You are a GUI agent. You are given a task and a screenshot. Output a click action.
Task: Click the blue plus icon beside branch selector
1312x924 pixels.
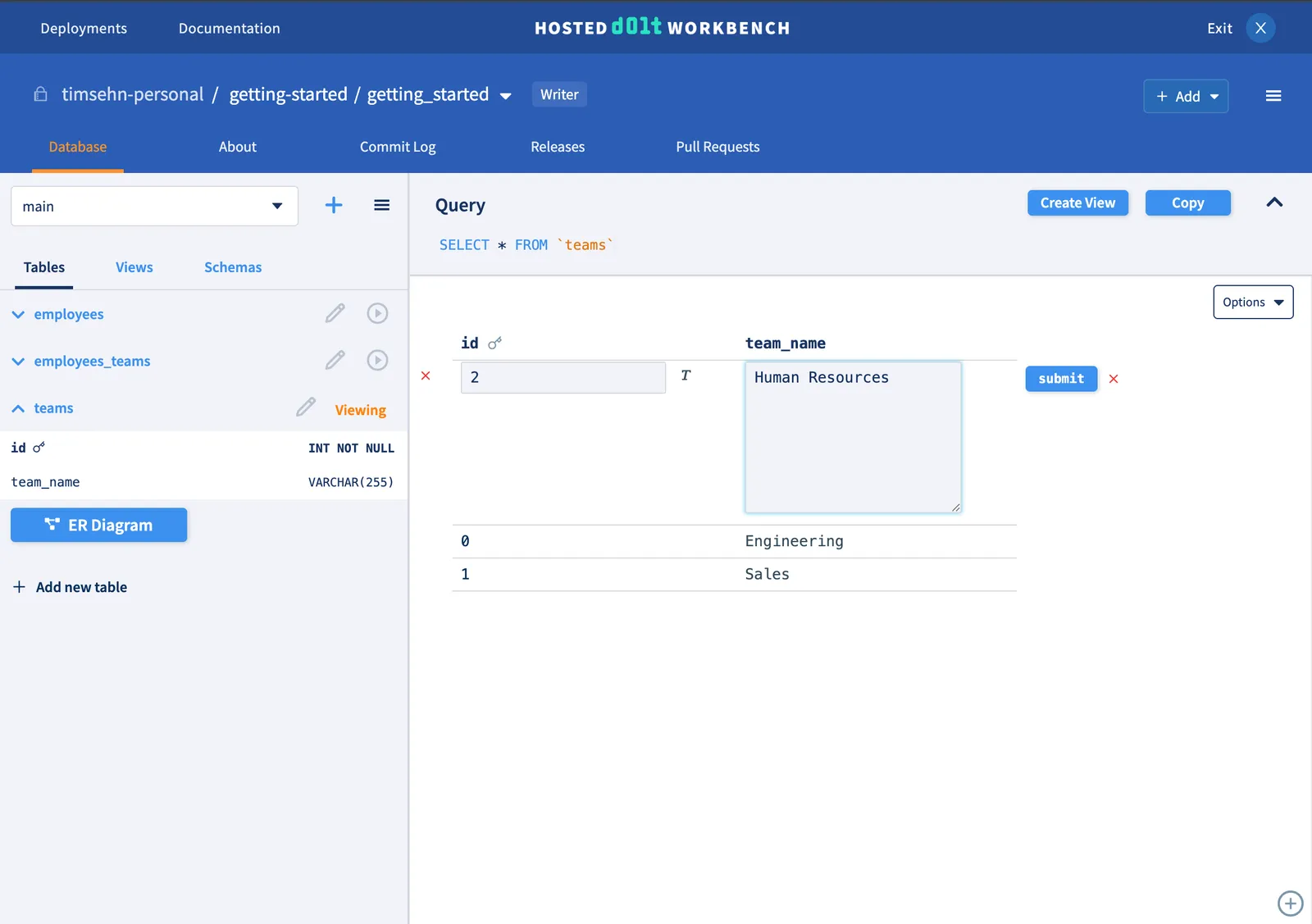tap(334, 205)
